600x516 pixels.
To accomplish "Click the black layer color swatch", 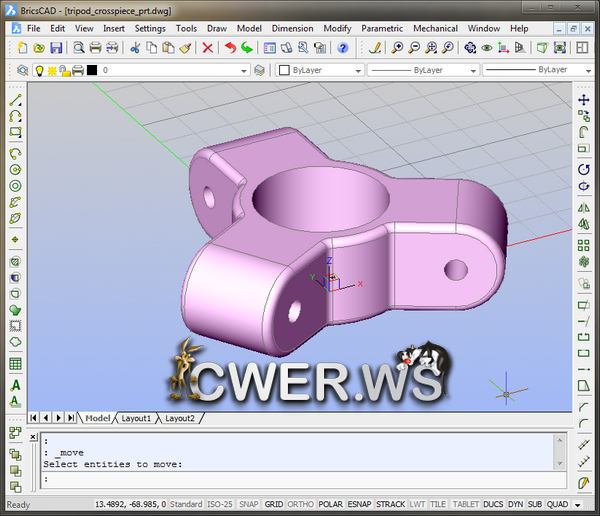I will [x=92, y=71].
